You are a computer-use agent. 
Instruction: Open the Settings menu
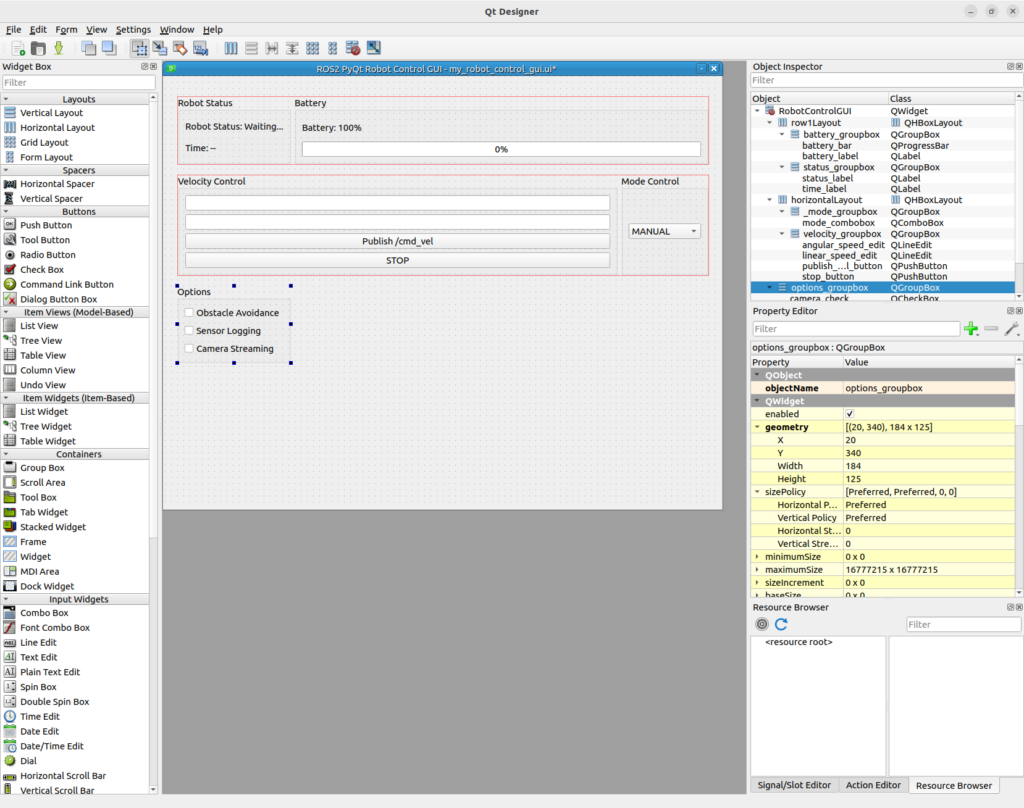point(133,29)
